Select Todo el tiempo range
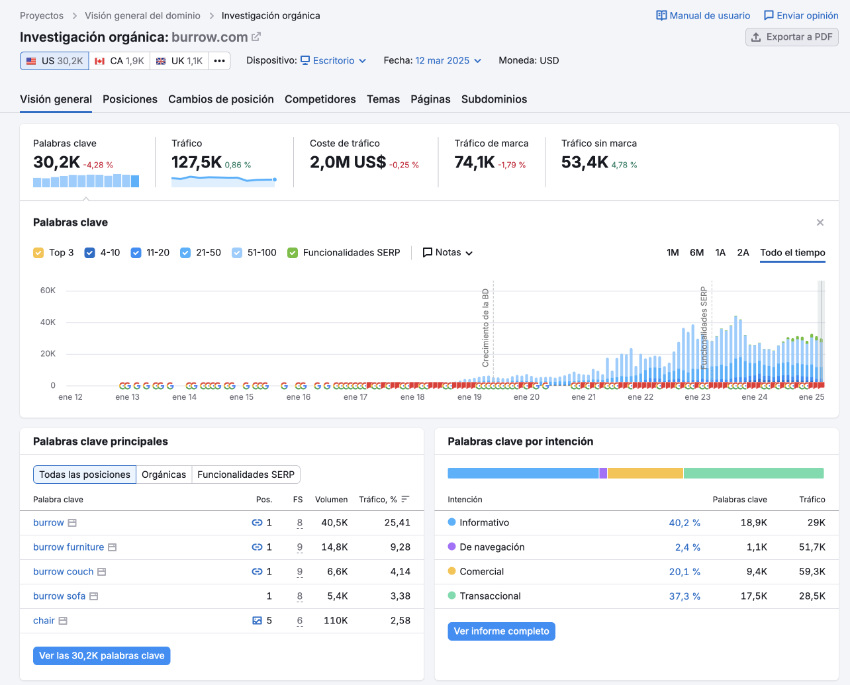The width and height of the screenshot is (850, 685). click(x=793, y=253)
